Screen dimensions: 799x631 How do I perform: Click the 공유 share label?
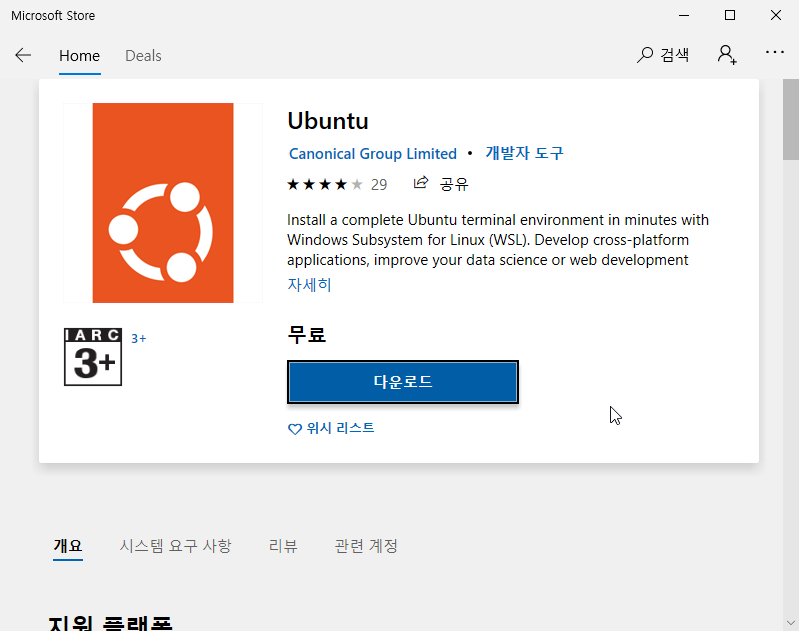(454, 184)
